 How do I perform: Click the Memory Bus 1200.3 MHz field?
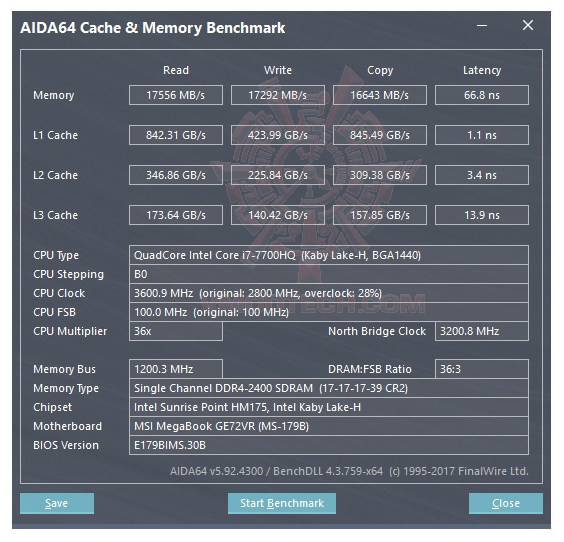[x=176, y=369]
